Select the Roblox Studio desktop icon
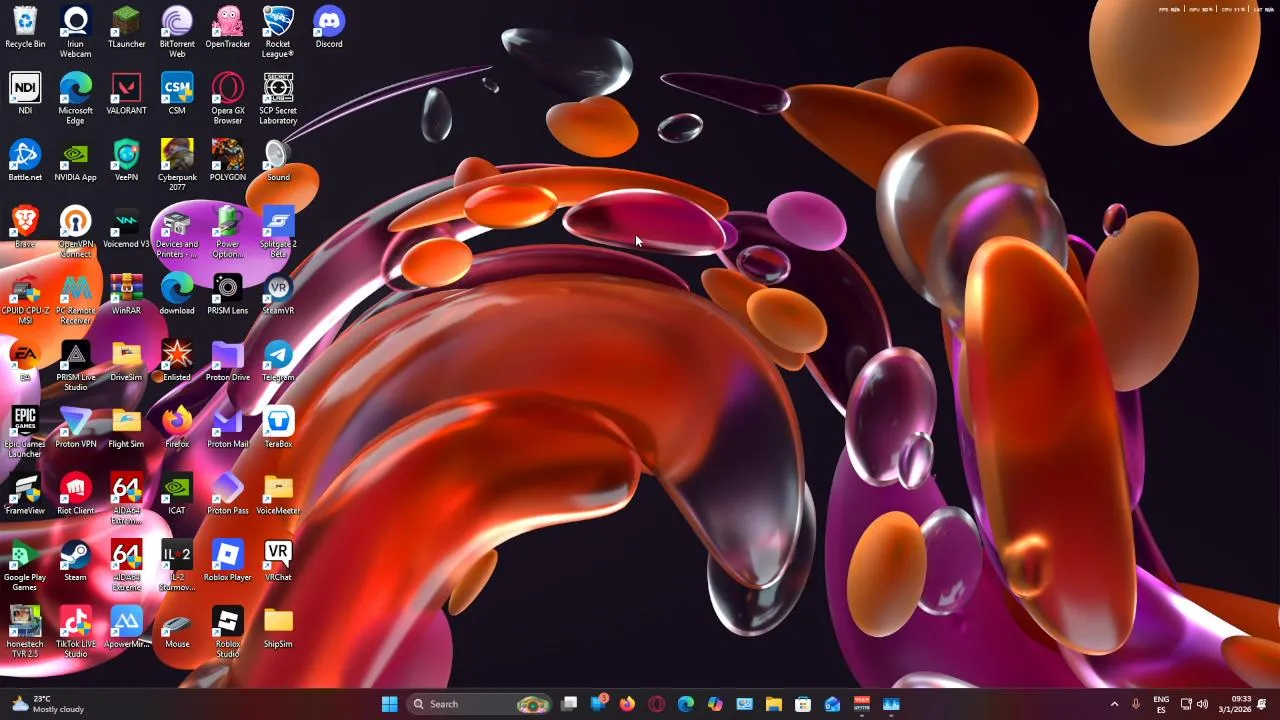Image resolution: width=1280 pixels, height=720 pixels. [x=228, y=632]
